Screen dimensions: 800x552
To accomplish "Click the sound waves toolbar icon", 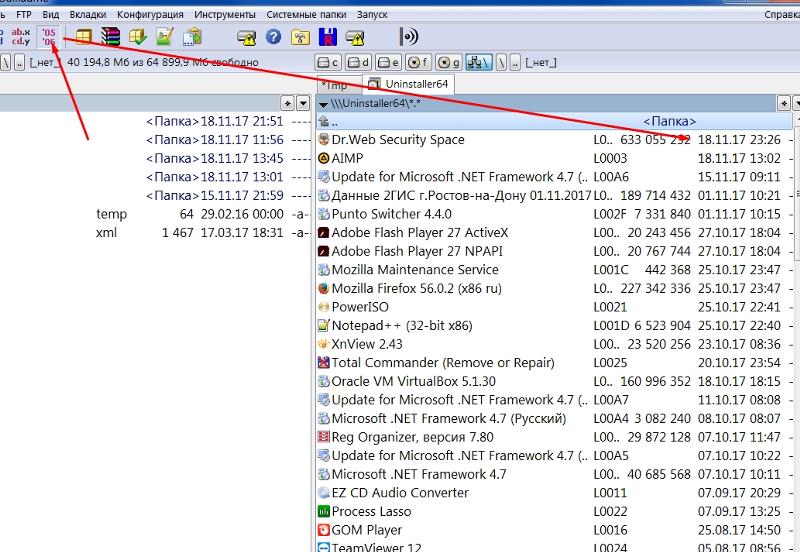I will (408, 37).
